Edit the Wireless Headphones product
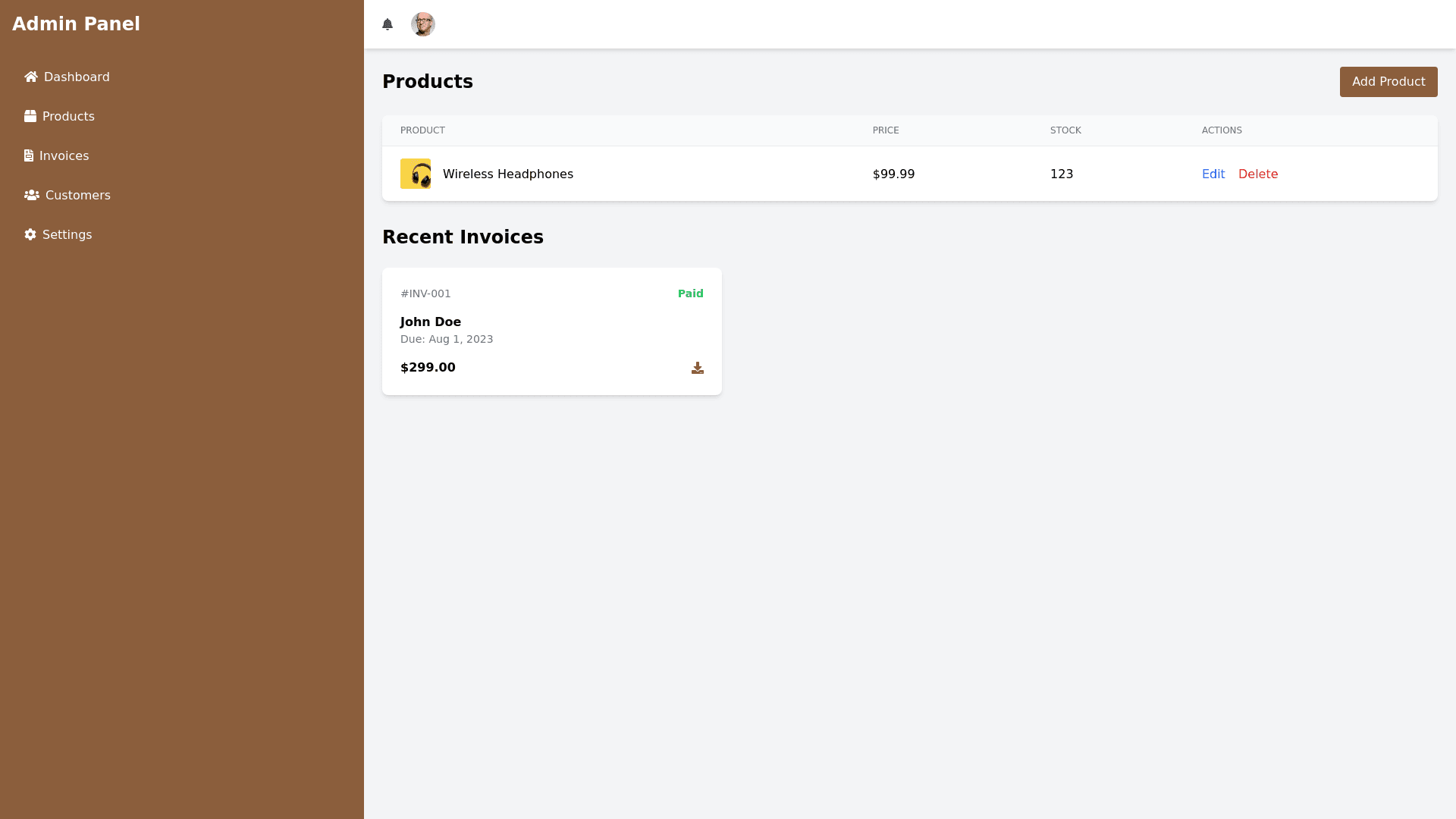Image resolution: width=1456 pixels, height=819 pixels. click(1213, 174)
